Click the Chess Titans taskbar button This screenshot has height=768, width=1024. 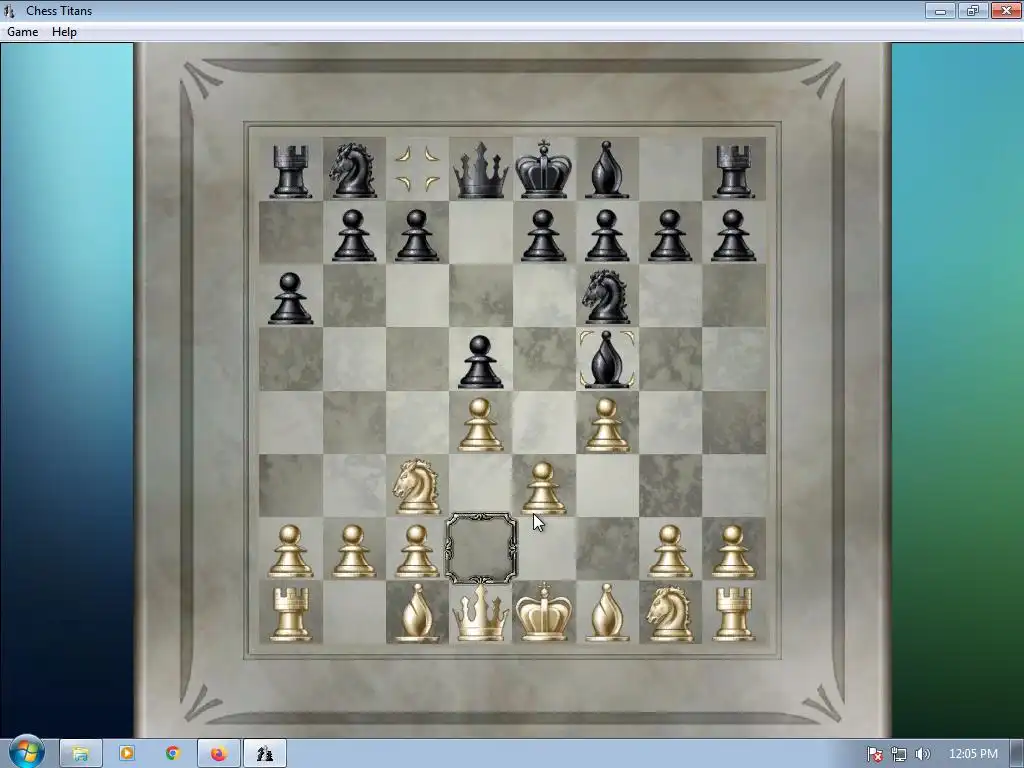click(x=264, y=754)
